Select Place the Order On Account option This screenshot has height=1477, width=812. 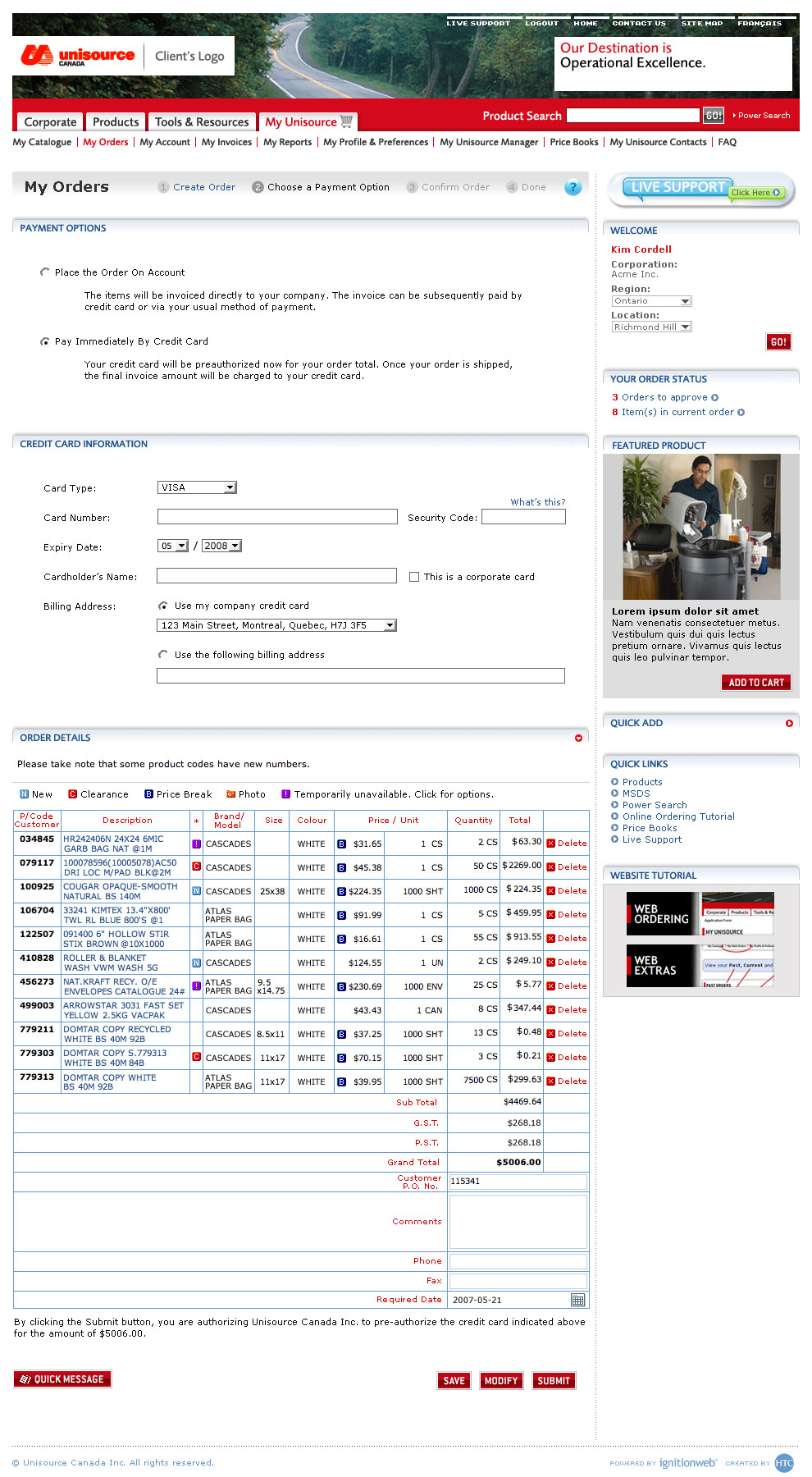coord(45,272)
